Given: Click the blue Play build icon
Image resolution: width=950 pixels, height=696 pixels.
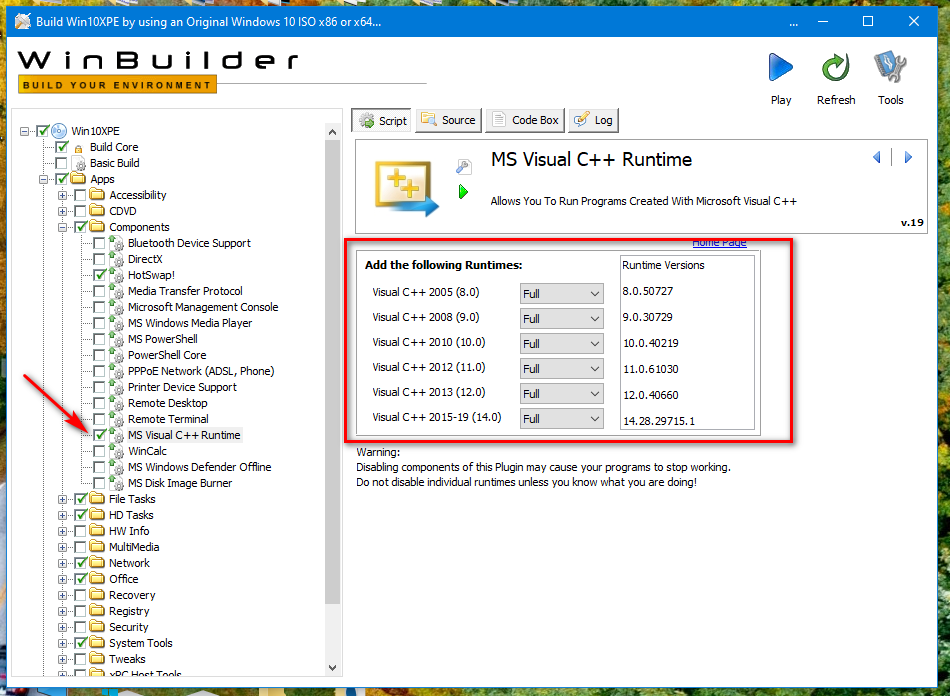Looking at the screenshot, I should click(x=780, y=67).
